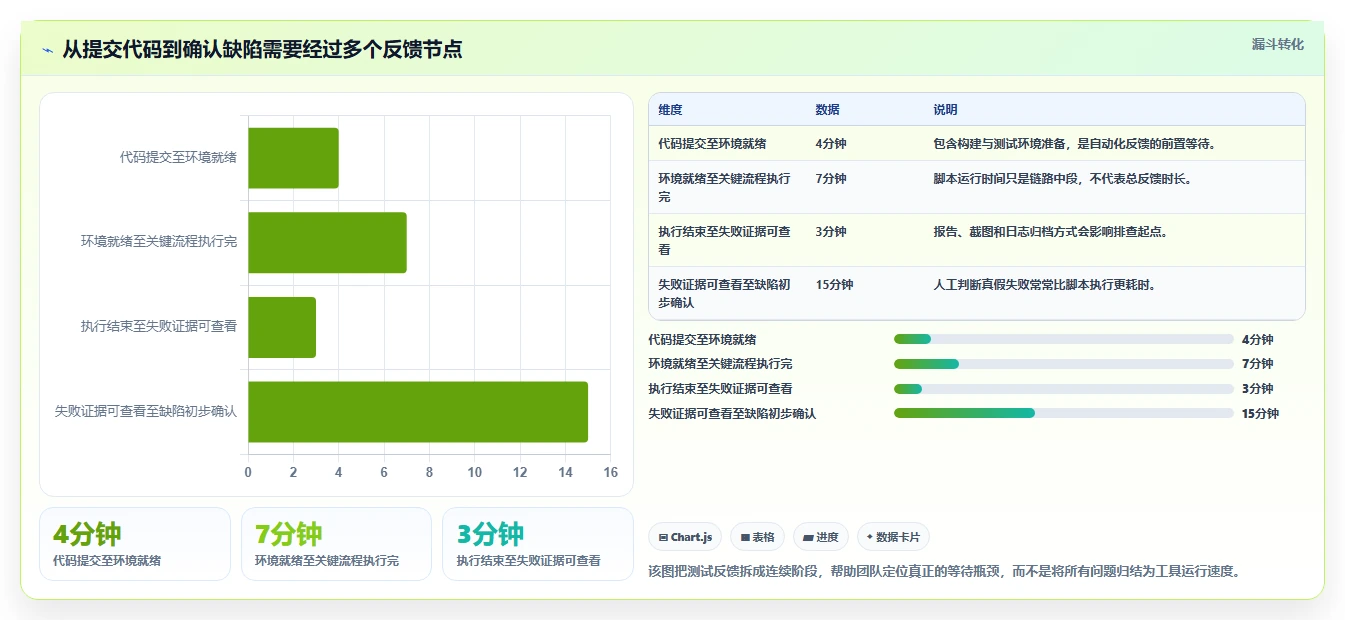The width and height of the screenshot is (1345, 620).
Task: Click the description 报告、截图和日志归档方式
Action: [x=1050, y=232]
